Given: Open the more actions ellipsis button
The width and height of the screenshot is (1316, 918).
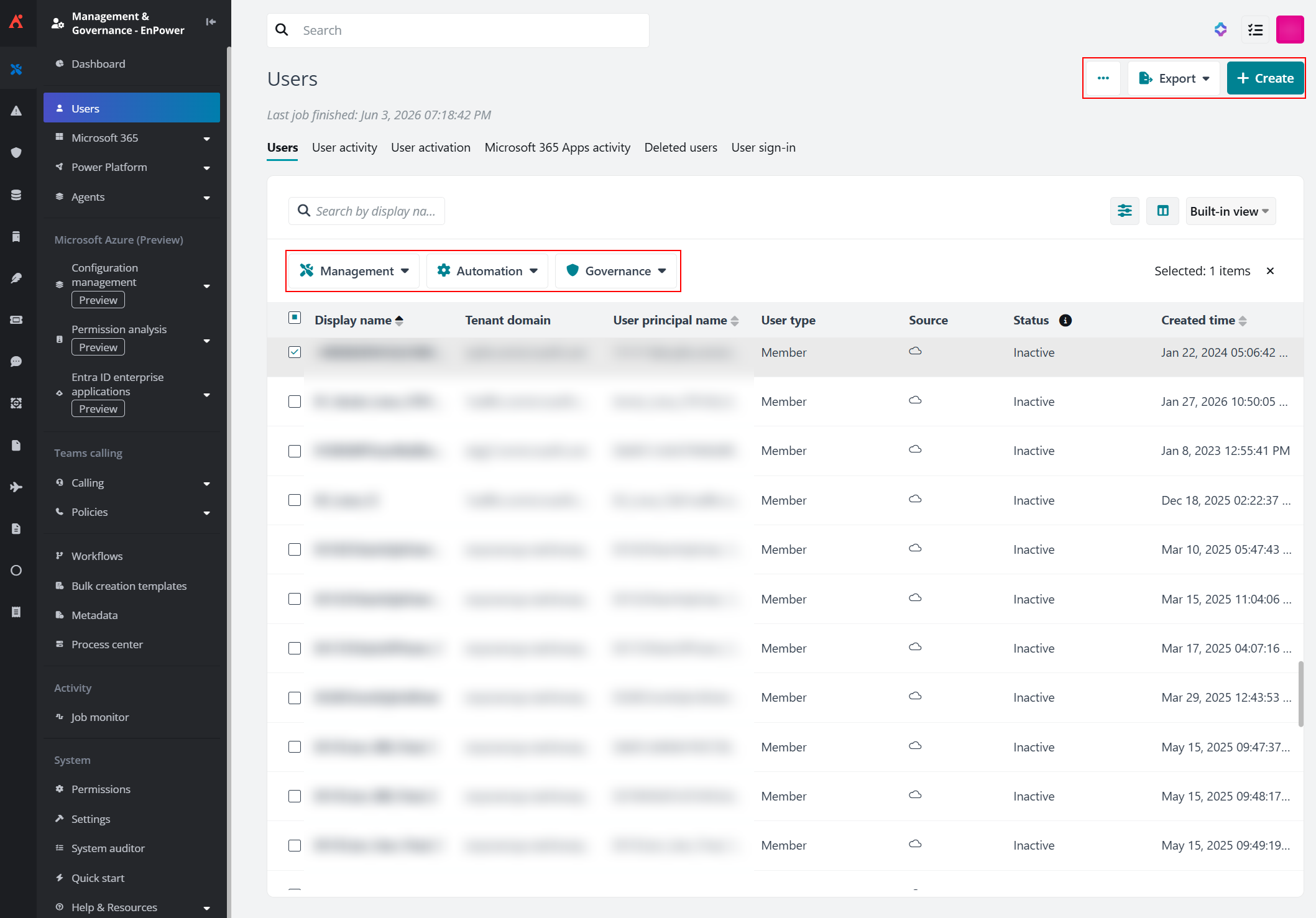Looking at the screenshot, I should click(1103, 78).
